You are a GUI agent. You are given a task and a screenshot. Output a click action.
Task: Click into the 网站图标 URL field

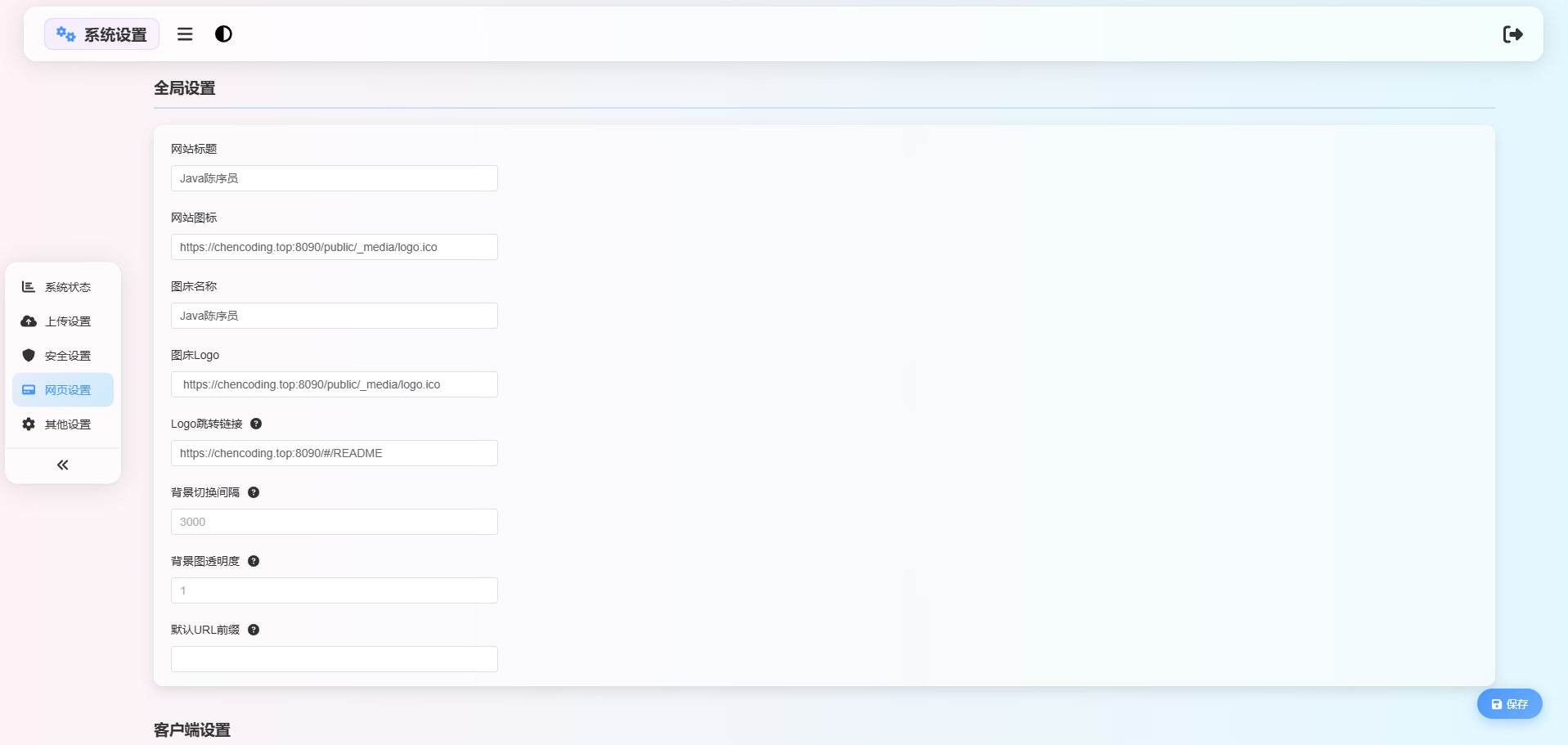[x=334, y=247]
